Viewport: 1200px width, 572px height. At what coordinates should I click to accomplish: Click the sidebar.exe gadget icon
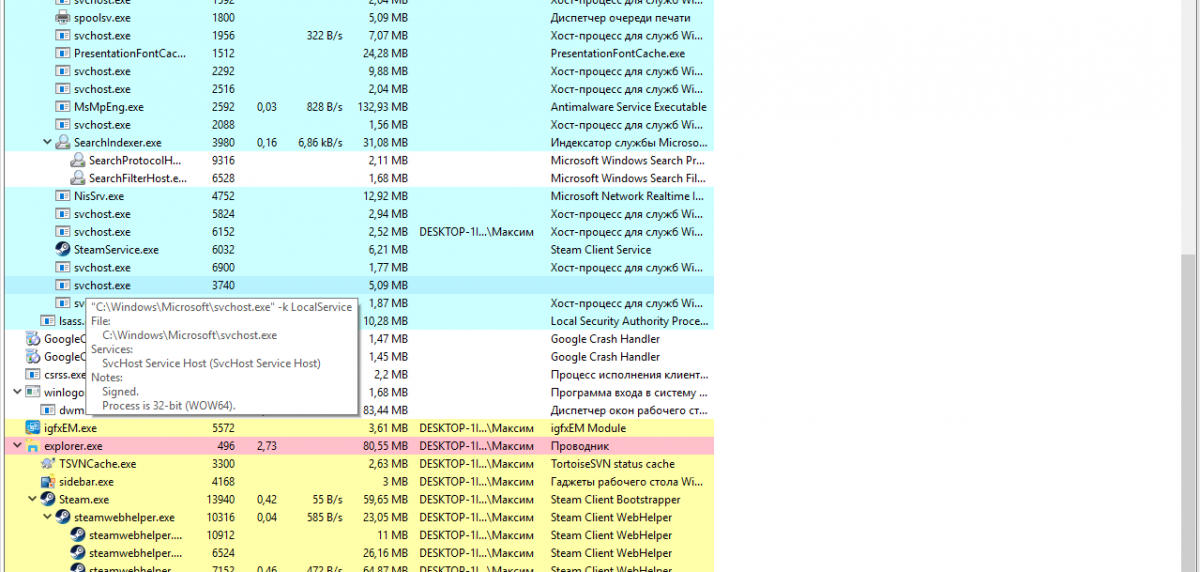click(48, 482)
